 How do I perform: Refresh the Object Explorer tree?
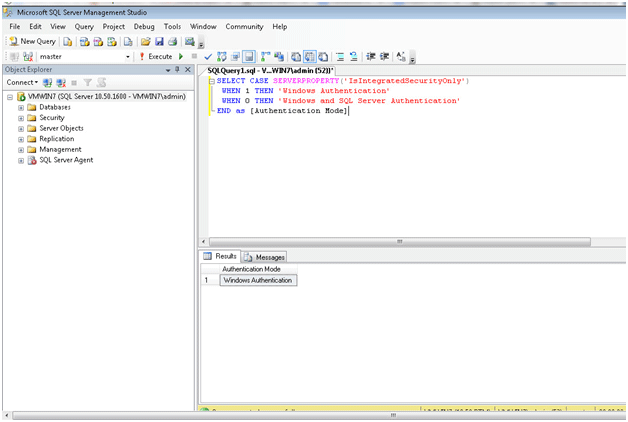(101, 83)
